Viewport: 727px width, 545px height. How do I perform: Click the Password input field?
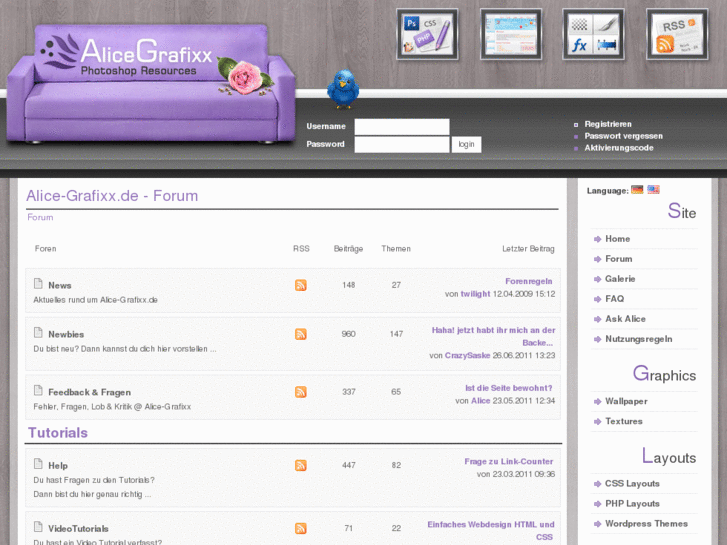point(401,145)
